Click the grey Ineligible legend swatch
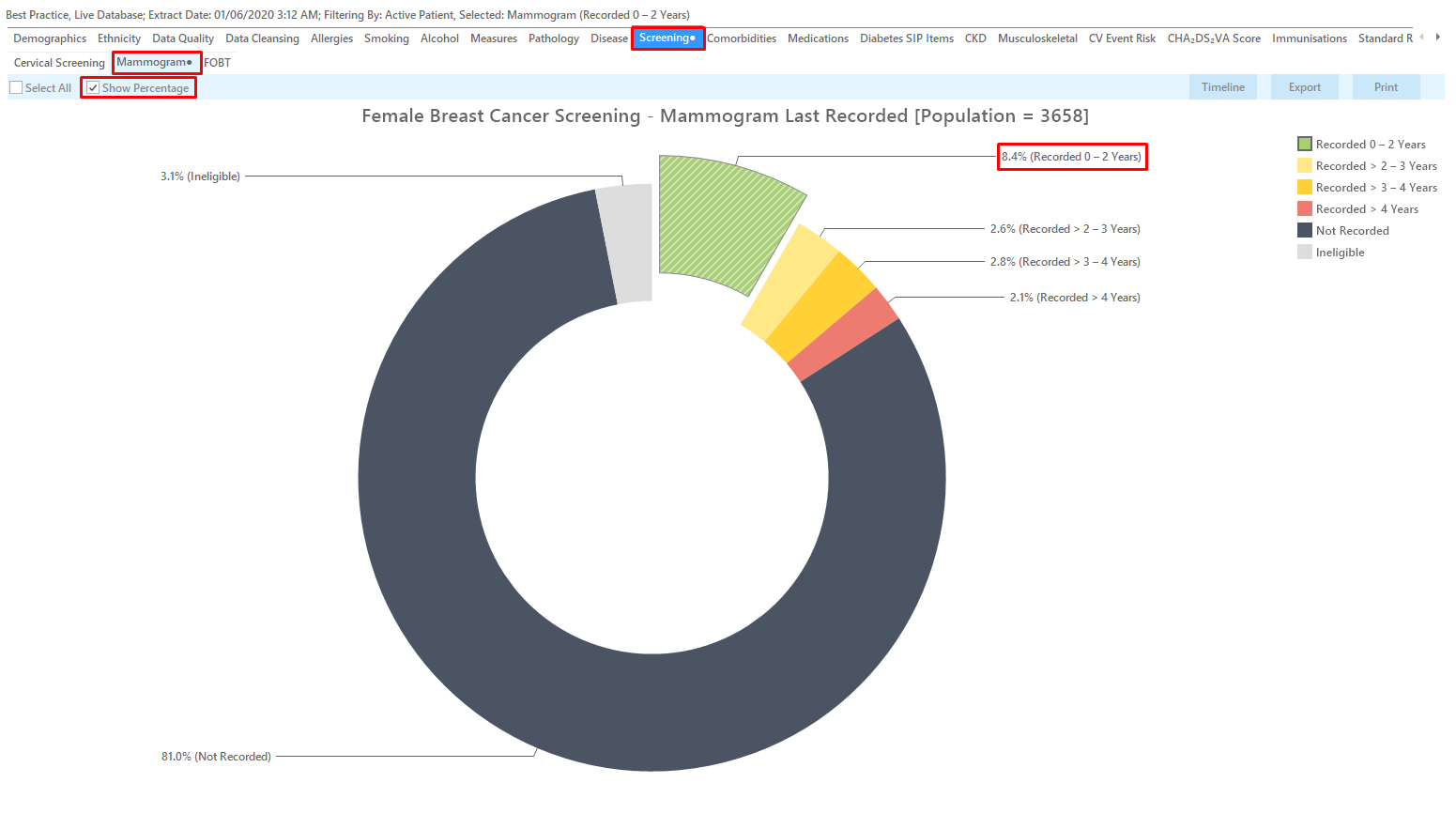The width and height of the screenshot is (1456, 829). click(x=1304, y=252)
